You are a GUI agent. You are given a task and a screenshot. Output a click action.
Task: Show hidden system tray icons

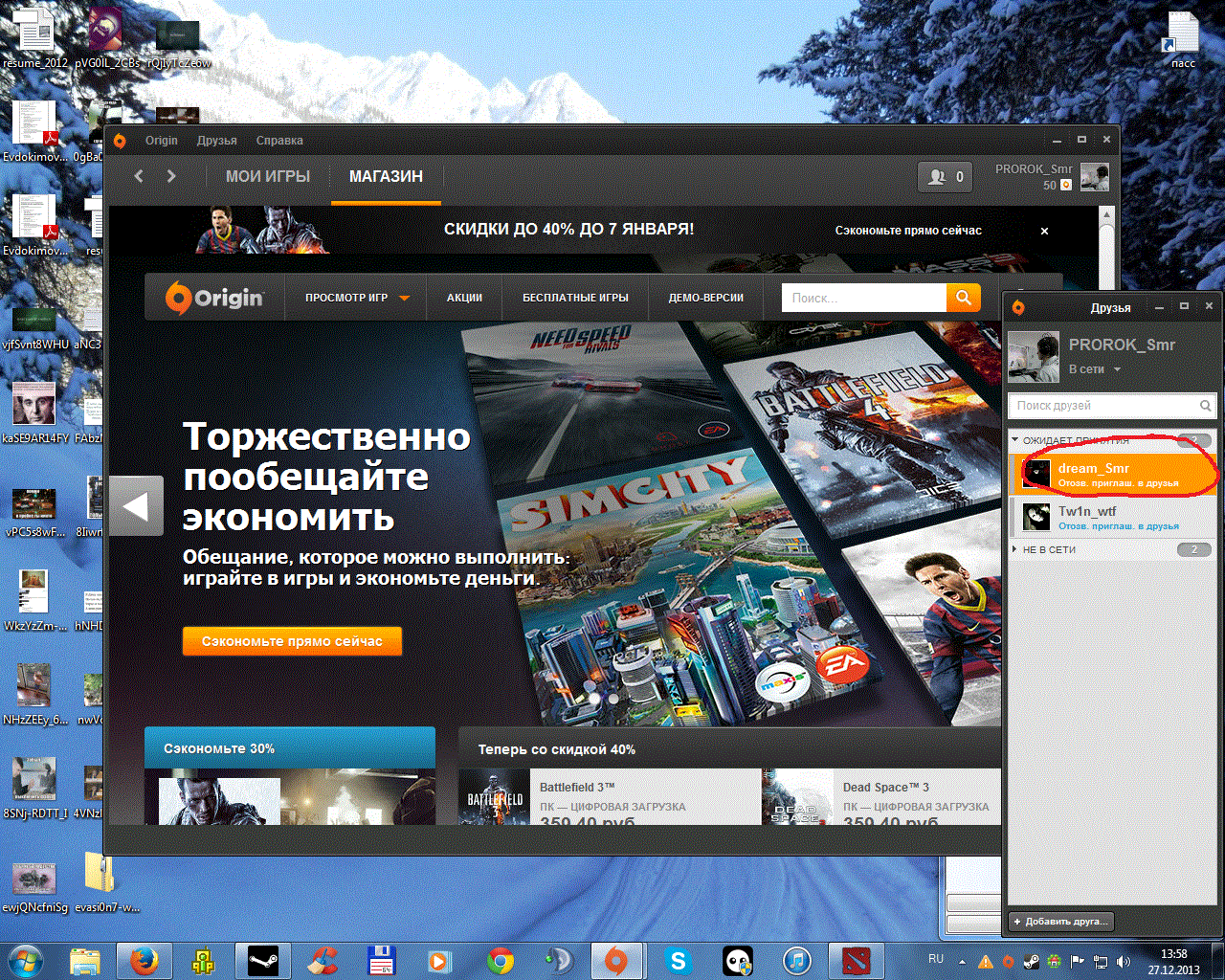click(x=962, y=961)
